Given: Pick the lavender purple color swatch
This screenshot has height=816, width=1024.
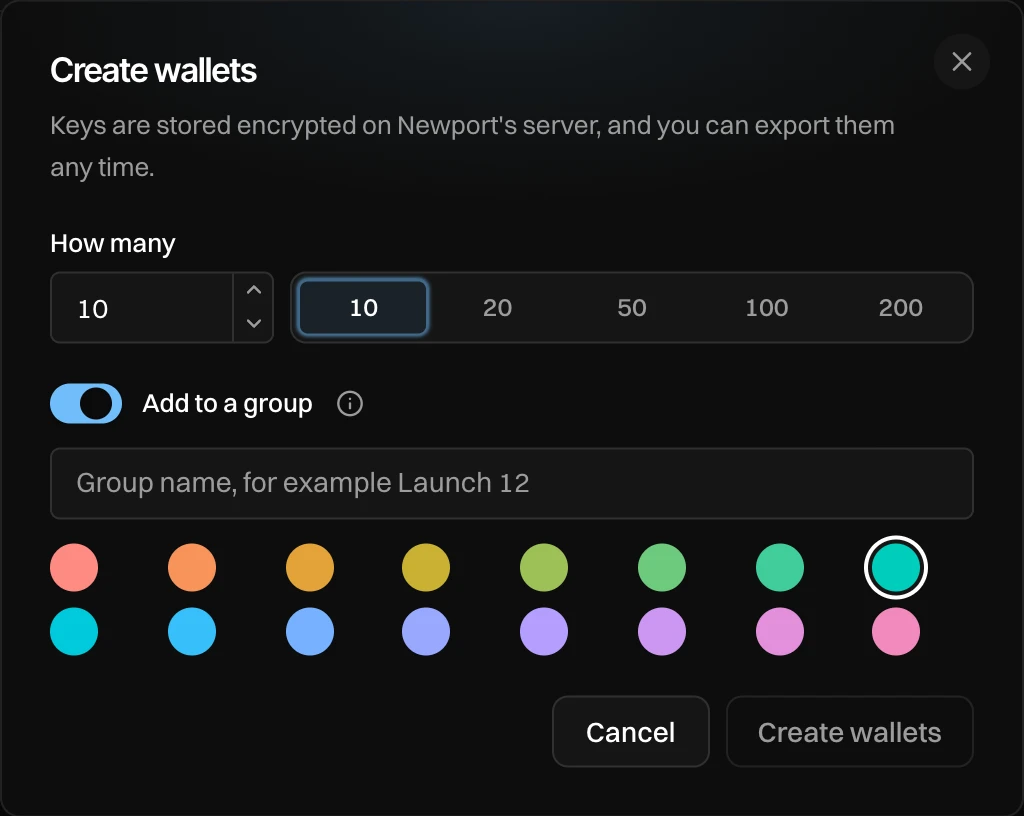Looking at the screenshot, I should click(x=544, y=631).
